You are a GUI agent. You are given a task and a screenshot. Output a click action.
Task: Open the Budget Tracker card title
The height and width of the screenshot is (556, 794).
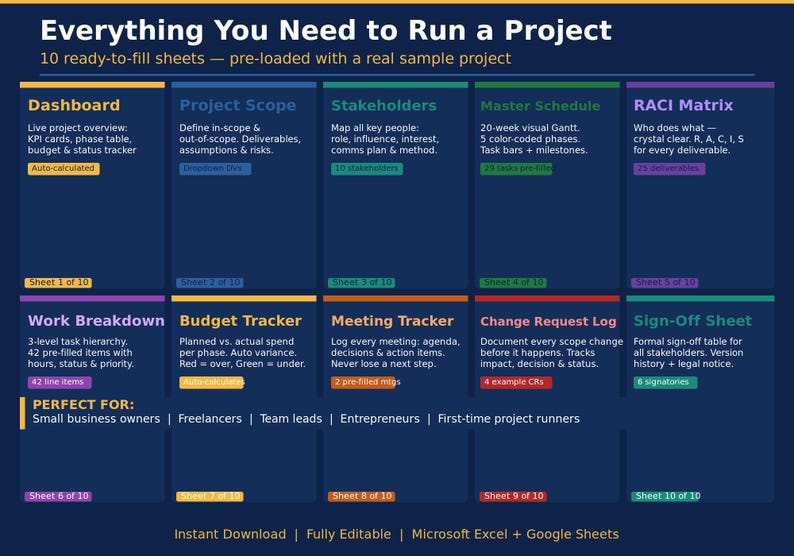coord(241,321)
